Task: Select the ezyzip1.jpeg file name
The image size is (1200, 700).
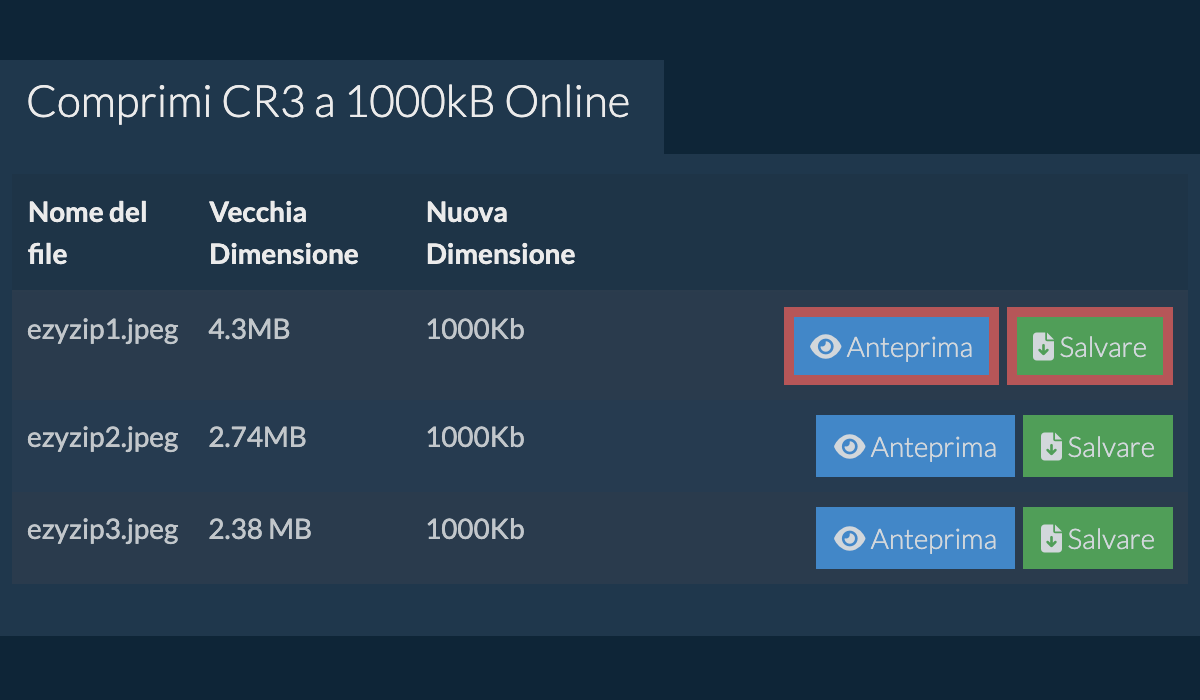Action: click(103, 330)
